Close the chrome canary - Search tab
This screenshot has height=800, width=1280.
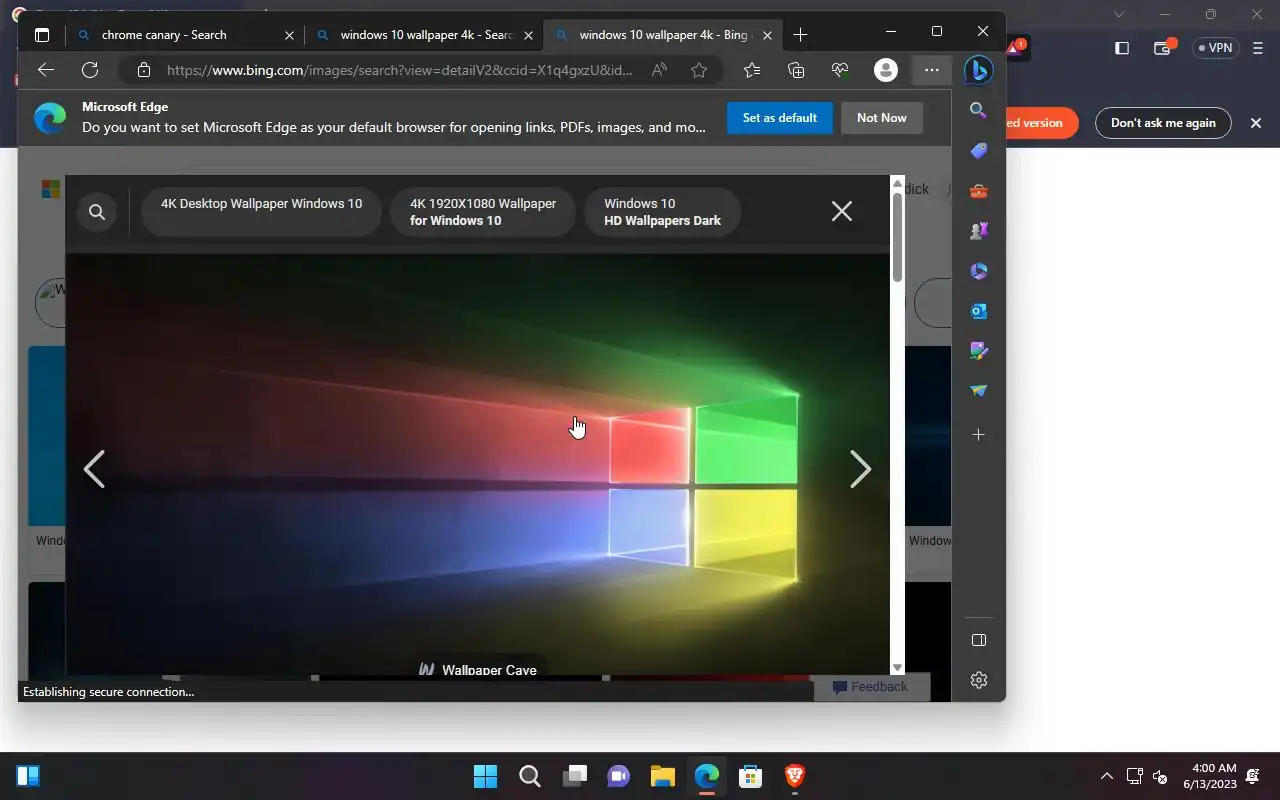[x=289, y=35]
